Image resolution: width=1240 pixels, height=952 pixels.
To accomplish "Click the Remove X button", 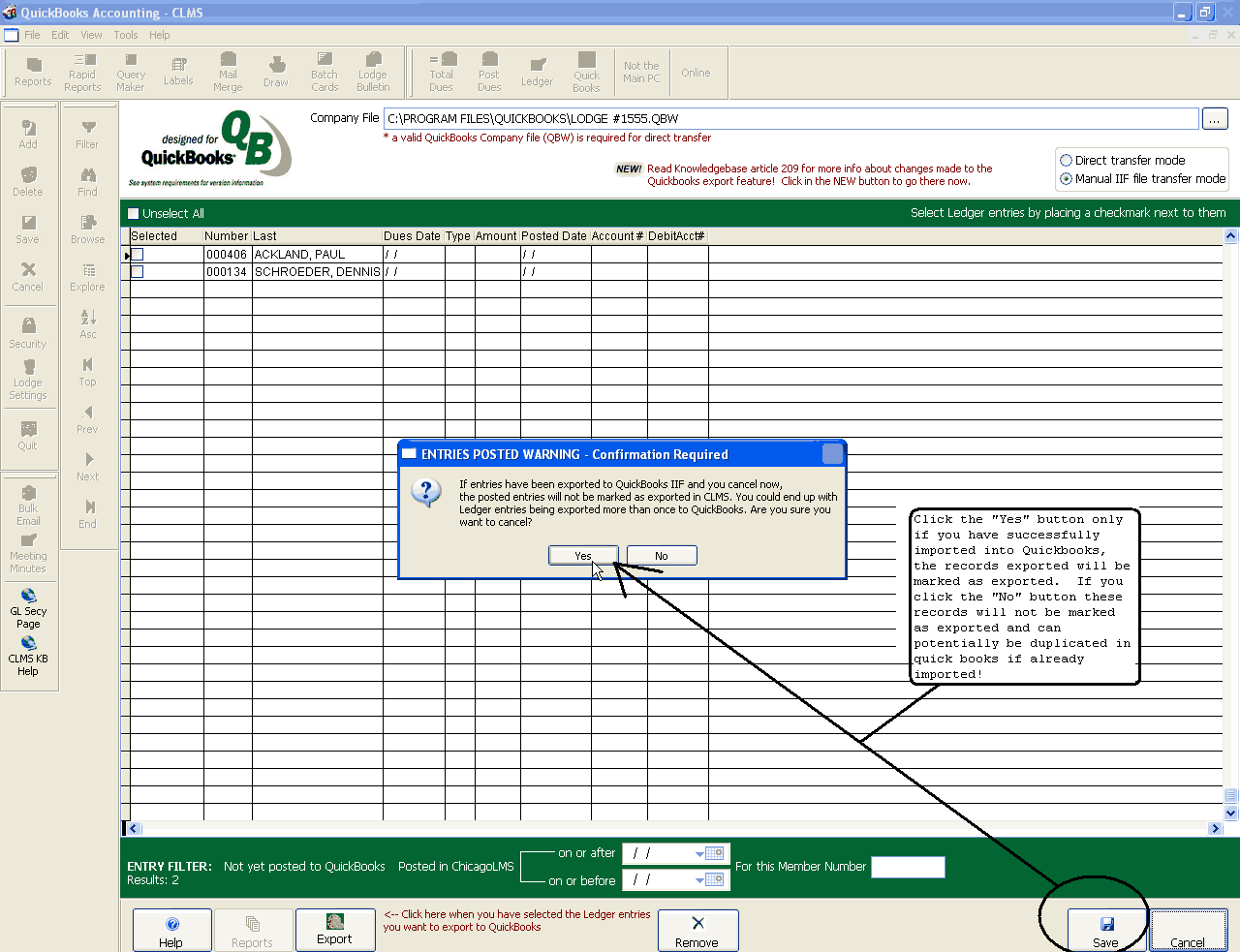I will 697,931.
